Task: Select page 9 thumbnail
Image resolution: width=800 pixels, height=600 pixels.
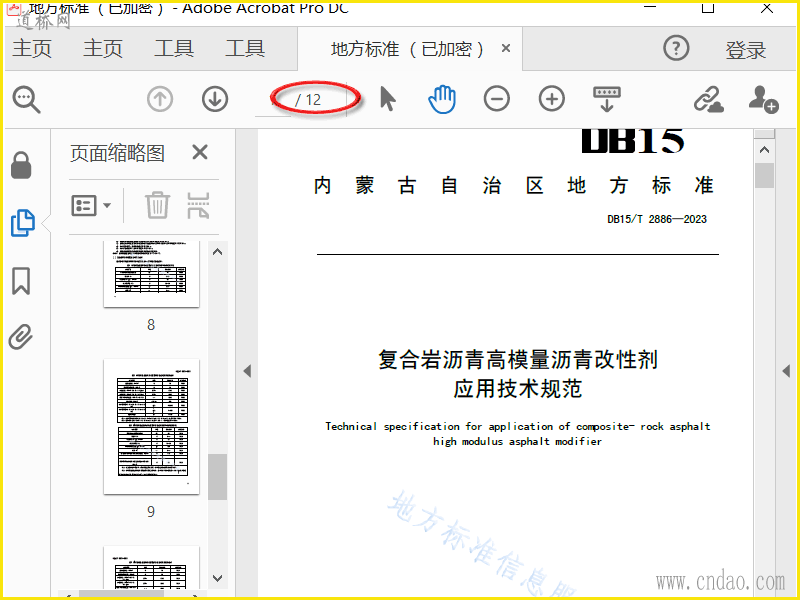Action: point(152,427)
